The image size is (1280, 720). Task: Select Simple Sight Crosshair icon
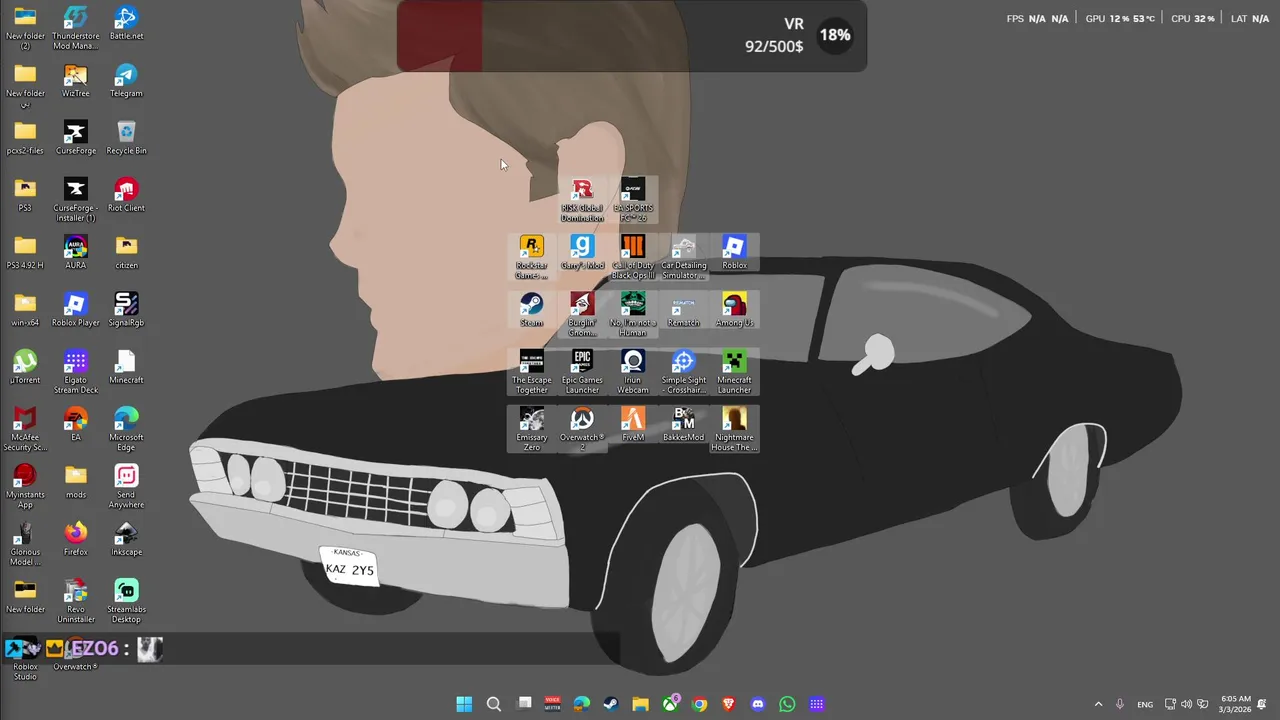(x=683, y=372)
